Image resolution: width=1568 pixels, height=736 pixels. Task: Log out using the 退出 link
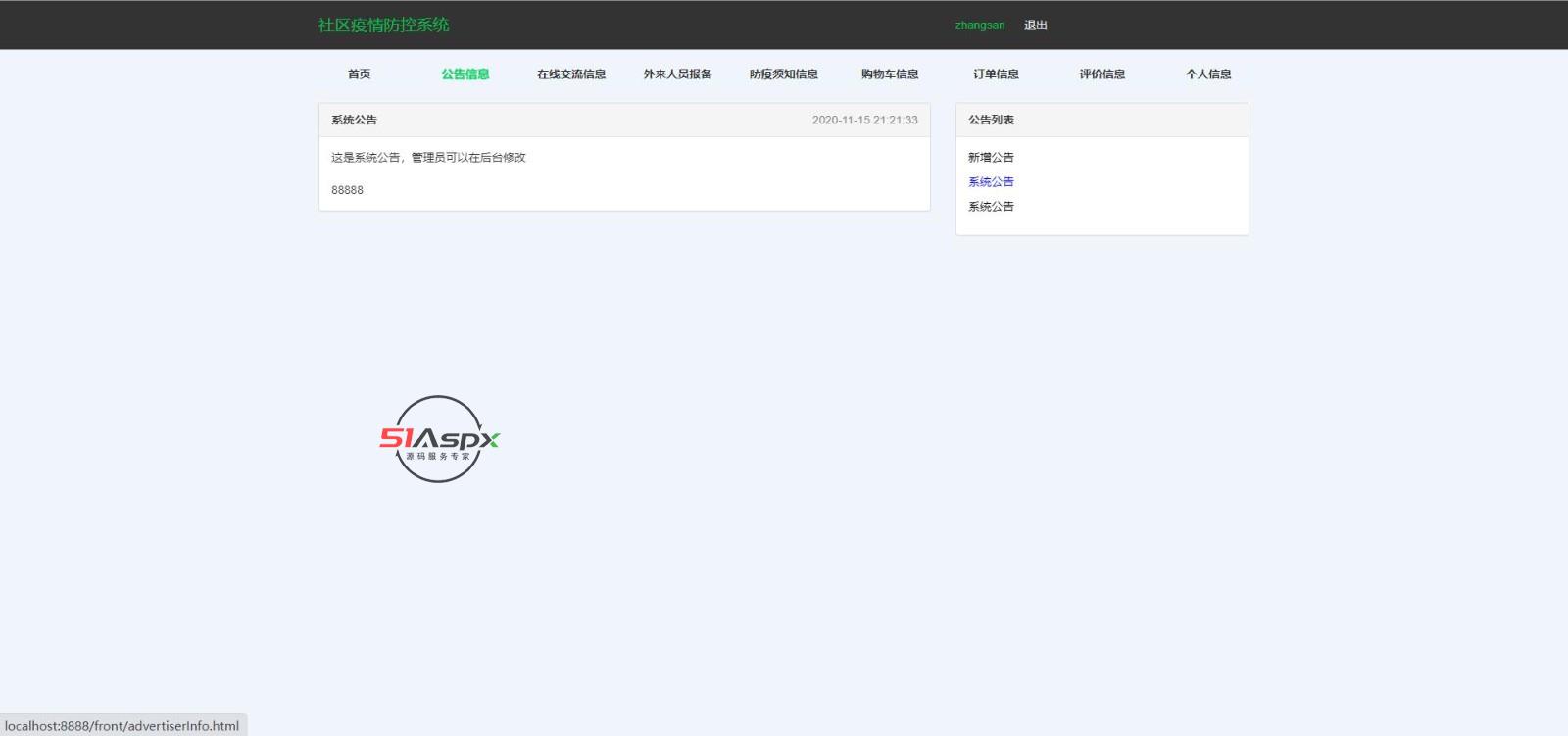[x=1036, y=25]
